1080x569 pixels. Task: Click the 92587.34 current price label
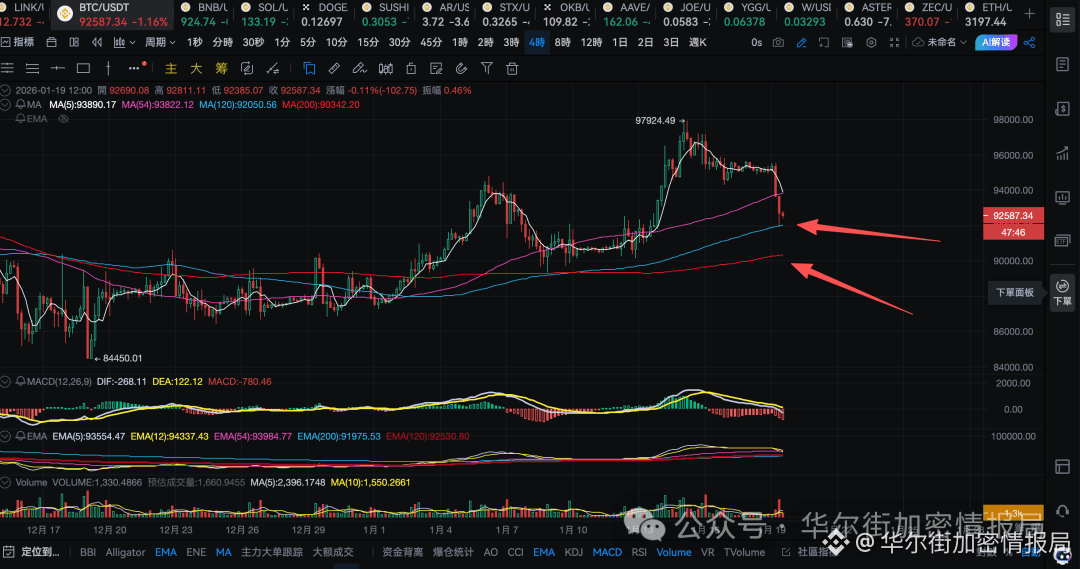coord(1012,216)
